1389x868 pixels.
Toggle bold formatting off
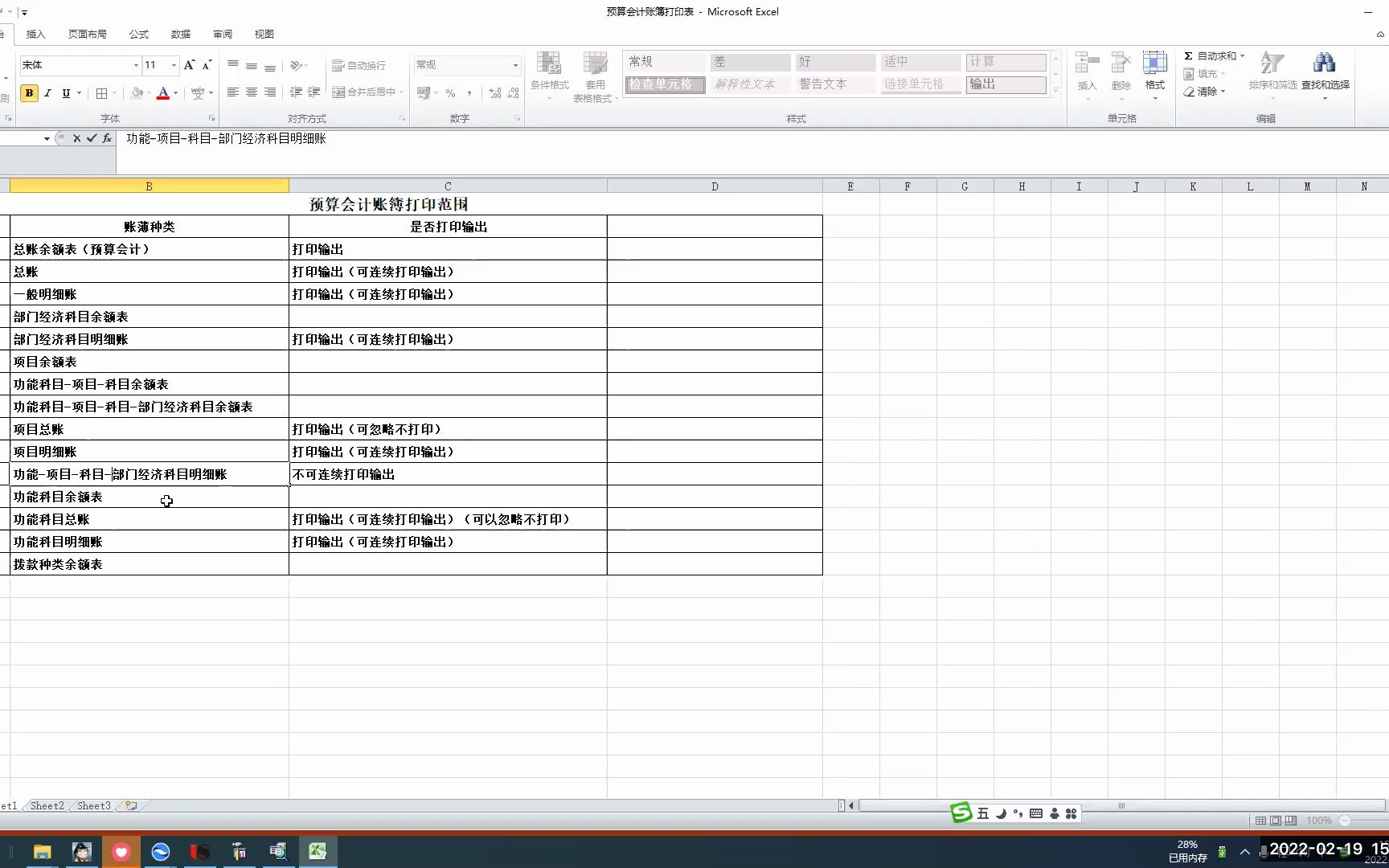(x=29, y=92)
